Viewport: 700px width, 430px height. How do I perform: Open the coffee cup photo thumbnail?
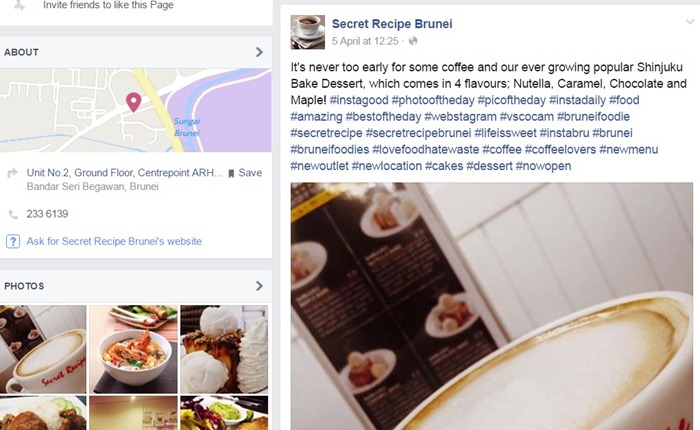(43, 349)
